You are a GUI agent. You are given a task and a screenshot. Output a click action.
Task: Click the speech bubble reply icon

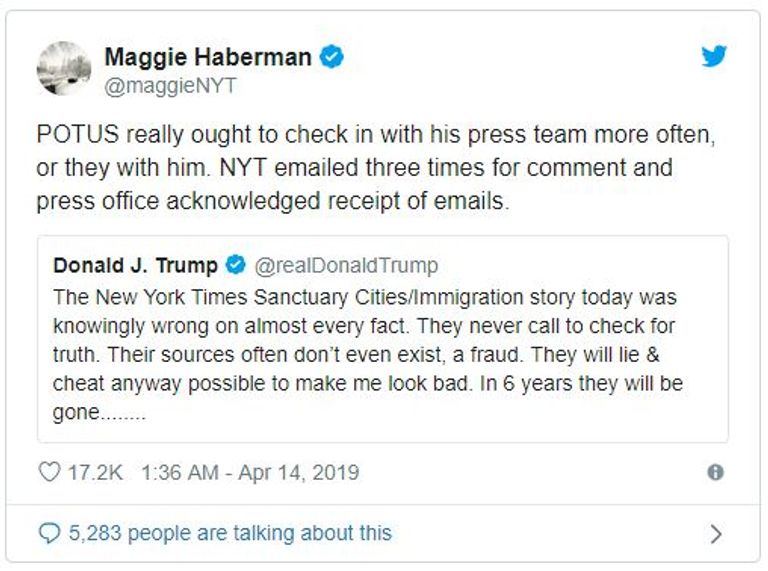(x=49, y=533)
